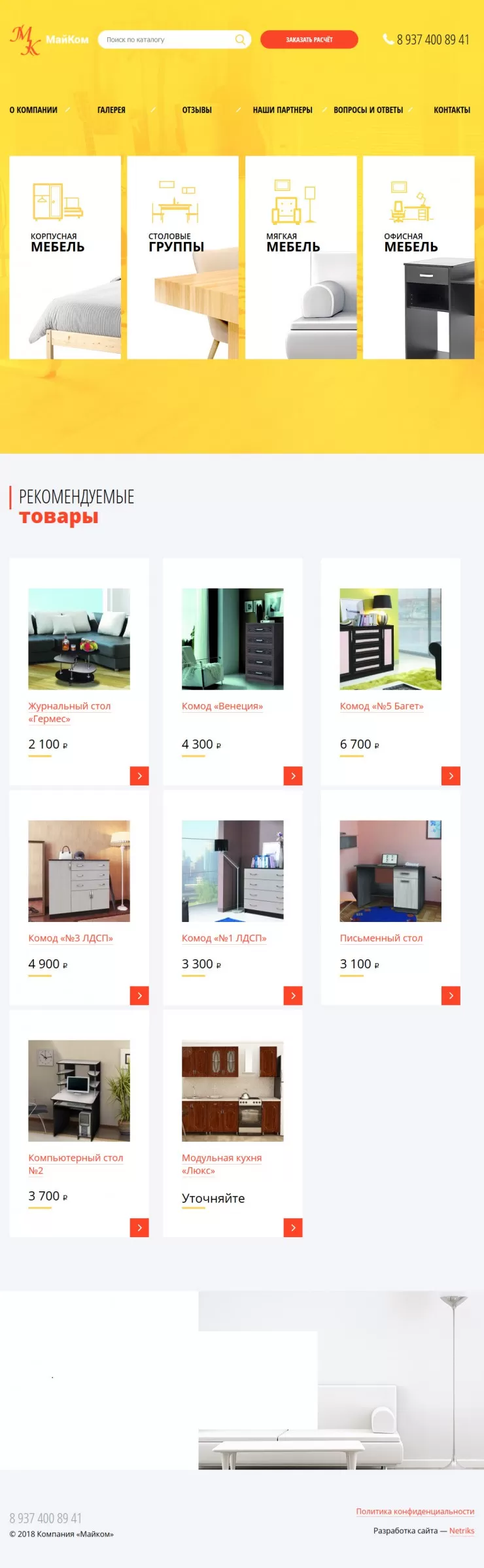Viewport: 484px width, 1568px height.
Task: Open the Мягкая мебель armchair icon
Action: [294, 202]
